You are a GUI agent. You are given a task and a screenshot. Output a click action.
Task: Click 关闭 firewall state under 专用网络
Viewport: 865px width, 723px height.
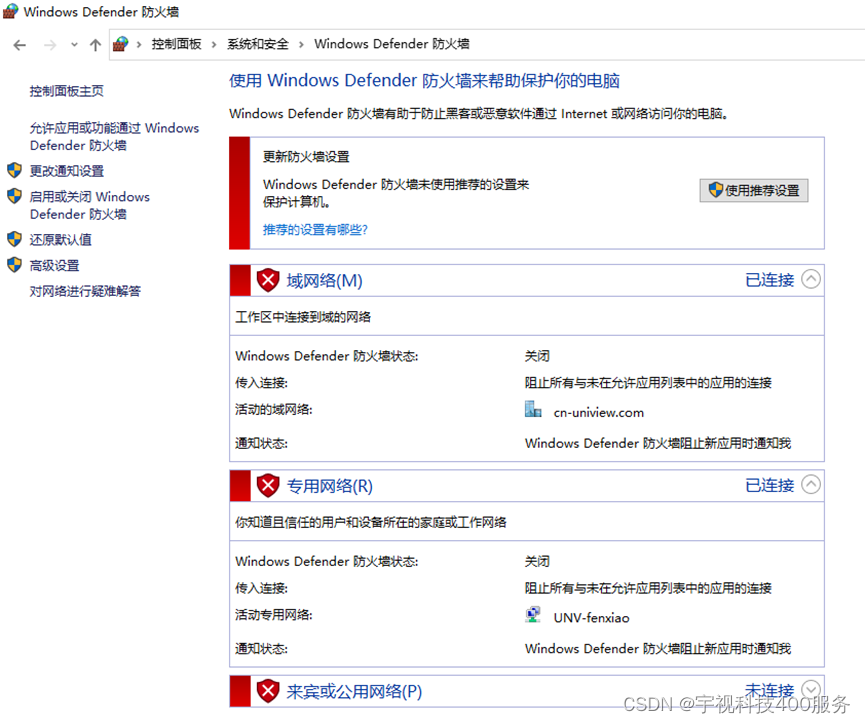[x=537, y=561]
